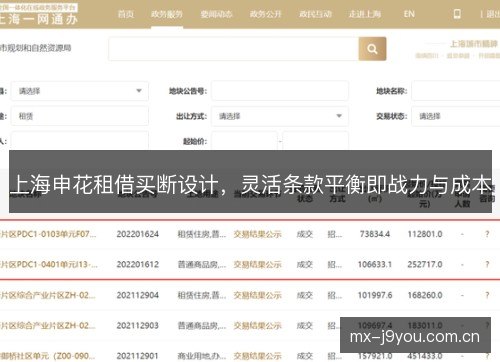Click notice number 202112903
Screen dimensions: 500x362
click(138, 326)
